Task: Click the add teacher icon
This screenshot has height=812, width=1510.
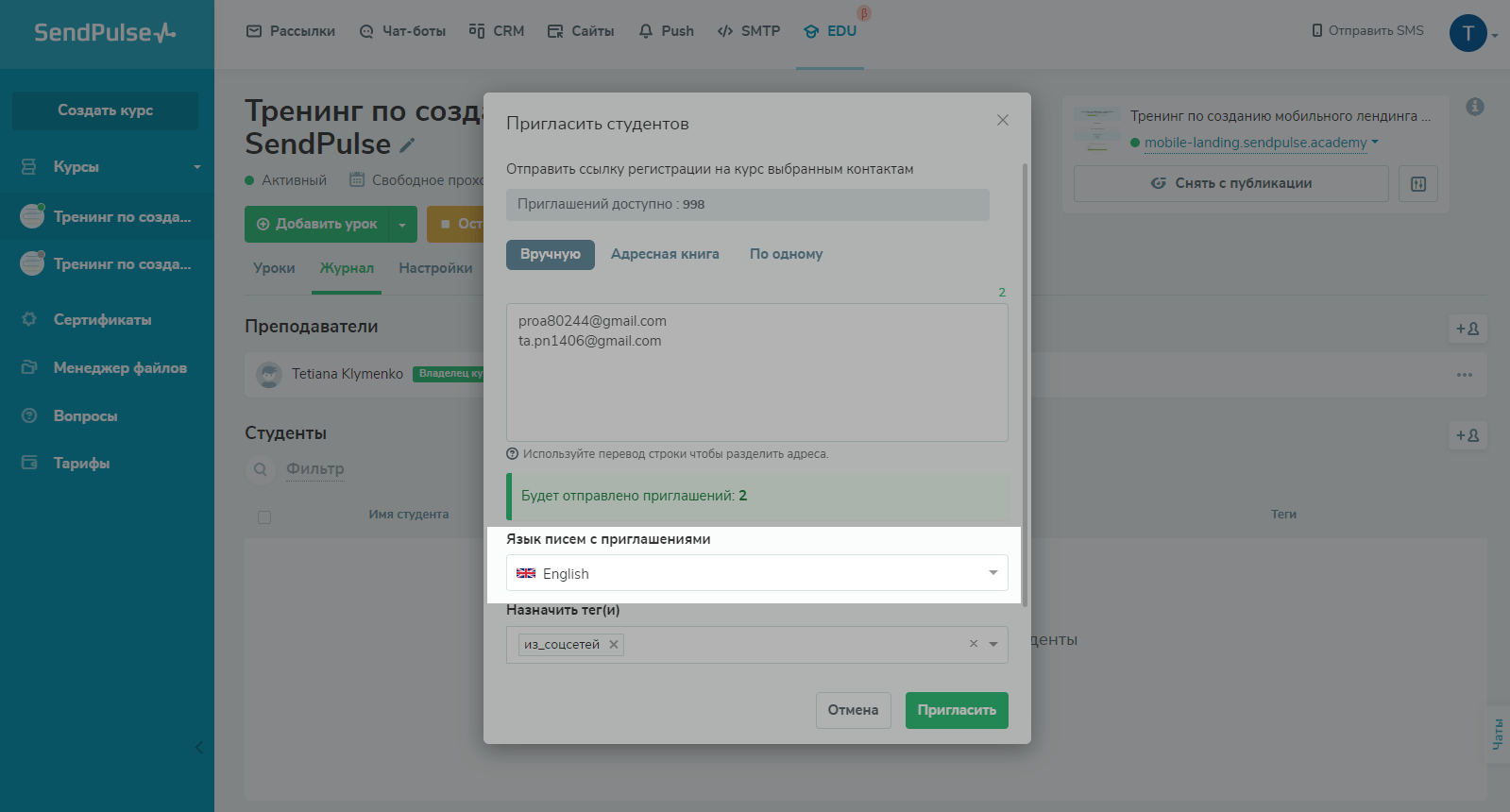Action: click(1467, 329)
